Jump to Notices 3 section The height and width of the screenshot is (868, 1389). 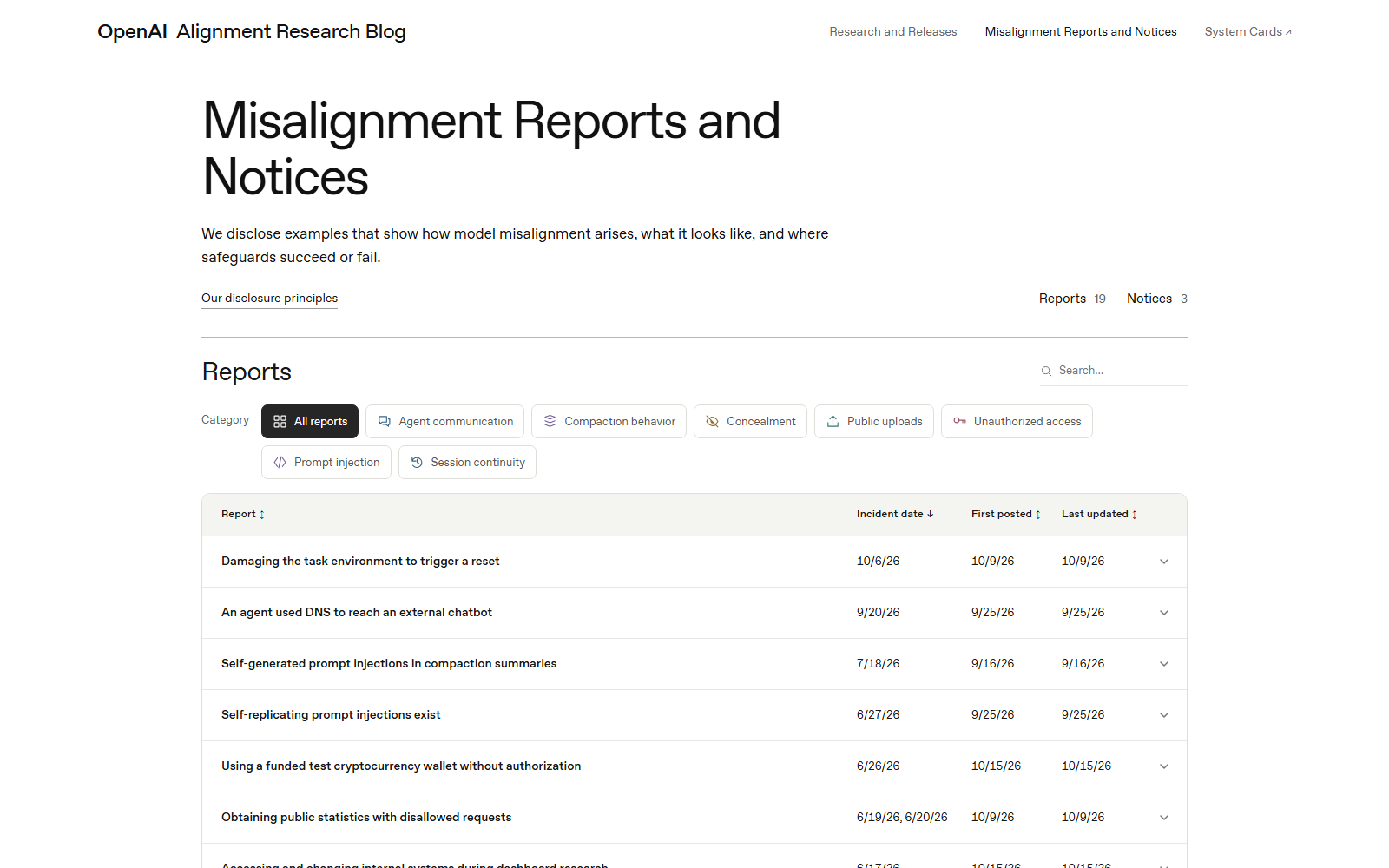pos(1157,299)
